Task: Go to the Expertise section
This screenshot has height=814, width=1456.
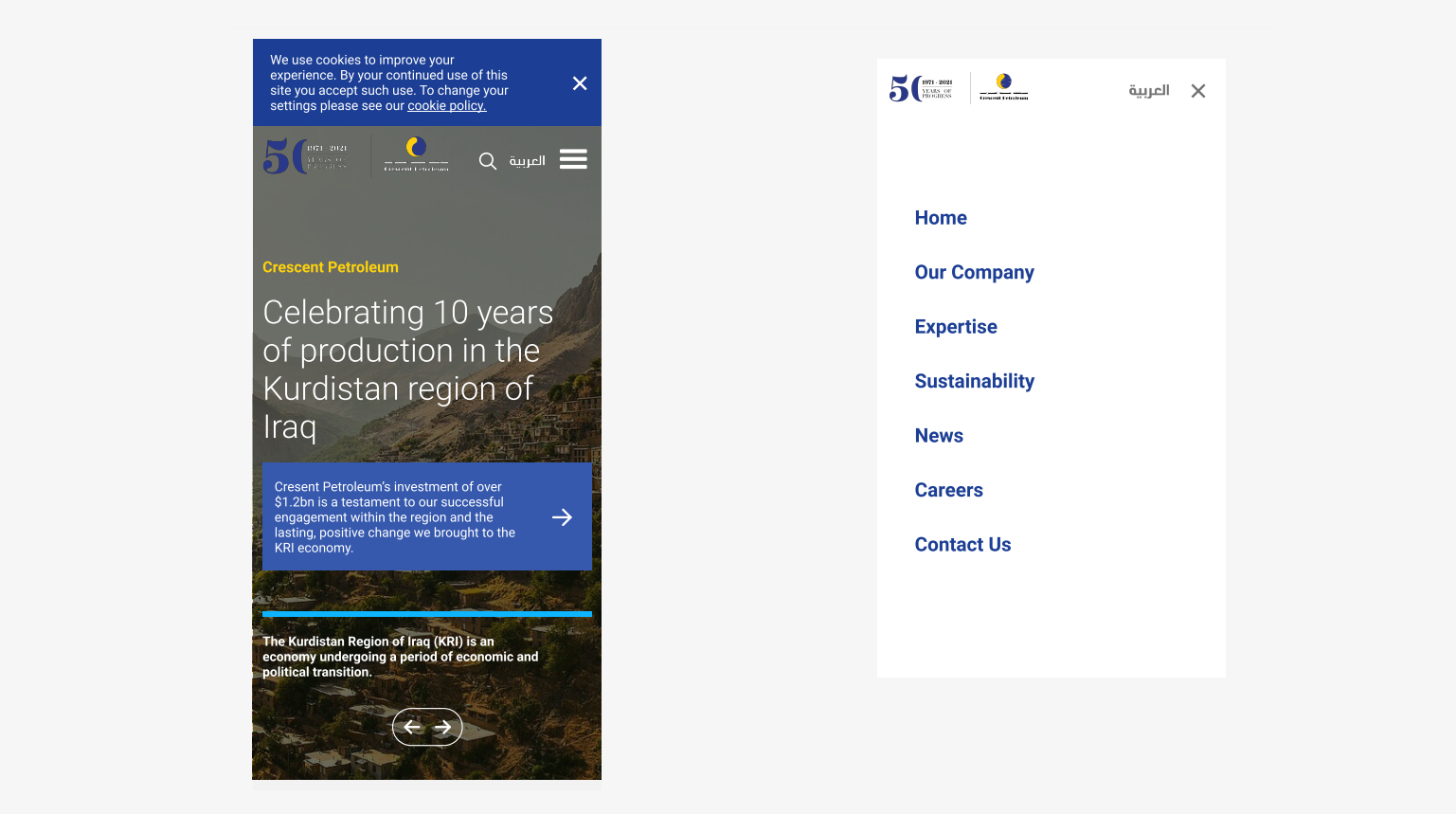Action: 956,327
